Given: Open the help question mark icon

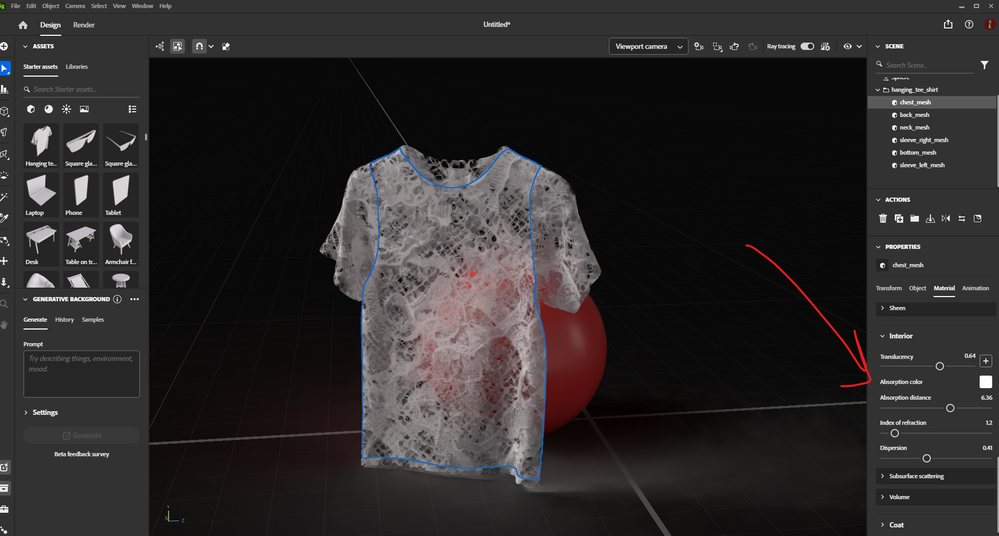Looking at the screenshot, I should pyautogui.click(x=968, y=24).
